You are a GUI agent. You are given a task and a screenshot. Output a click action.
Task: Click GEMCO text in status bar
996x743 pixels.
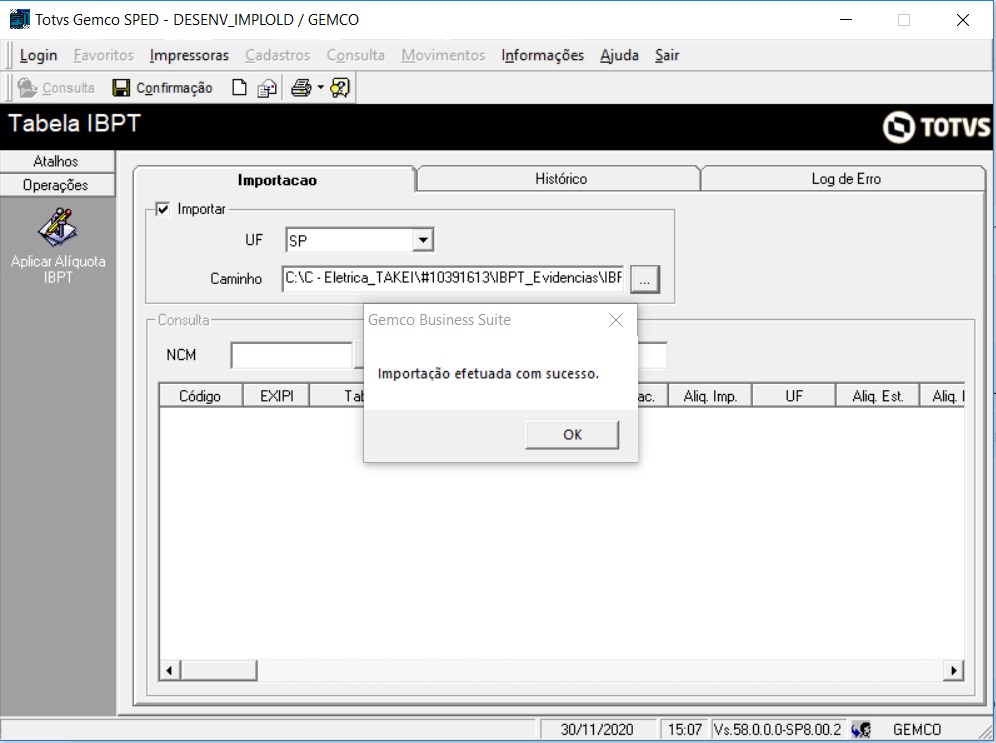[x=917, y=730]
